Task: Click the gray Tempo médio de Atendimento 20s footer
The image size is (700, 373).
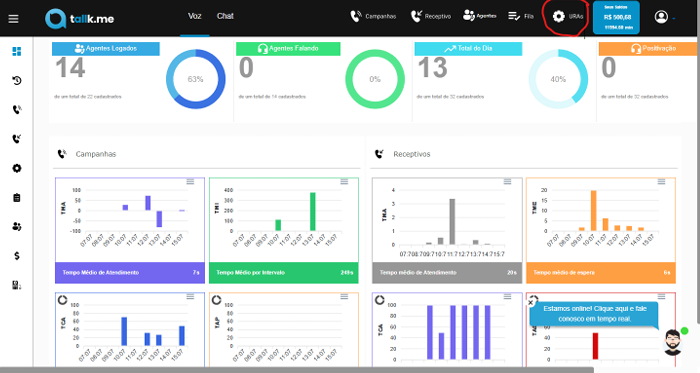Action: (x=447, y=273)
